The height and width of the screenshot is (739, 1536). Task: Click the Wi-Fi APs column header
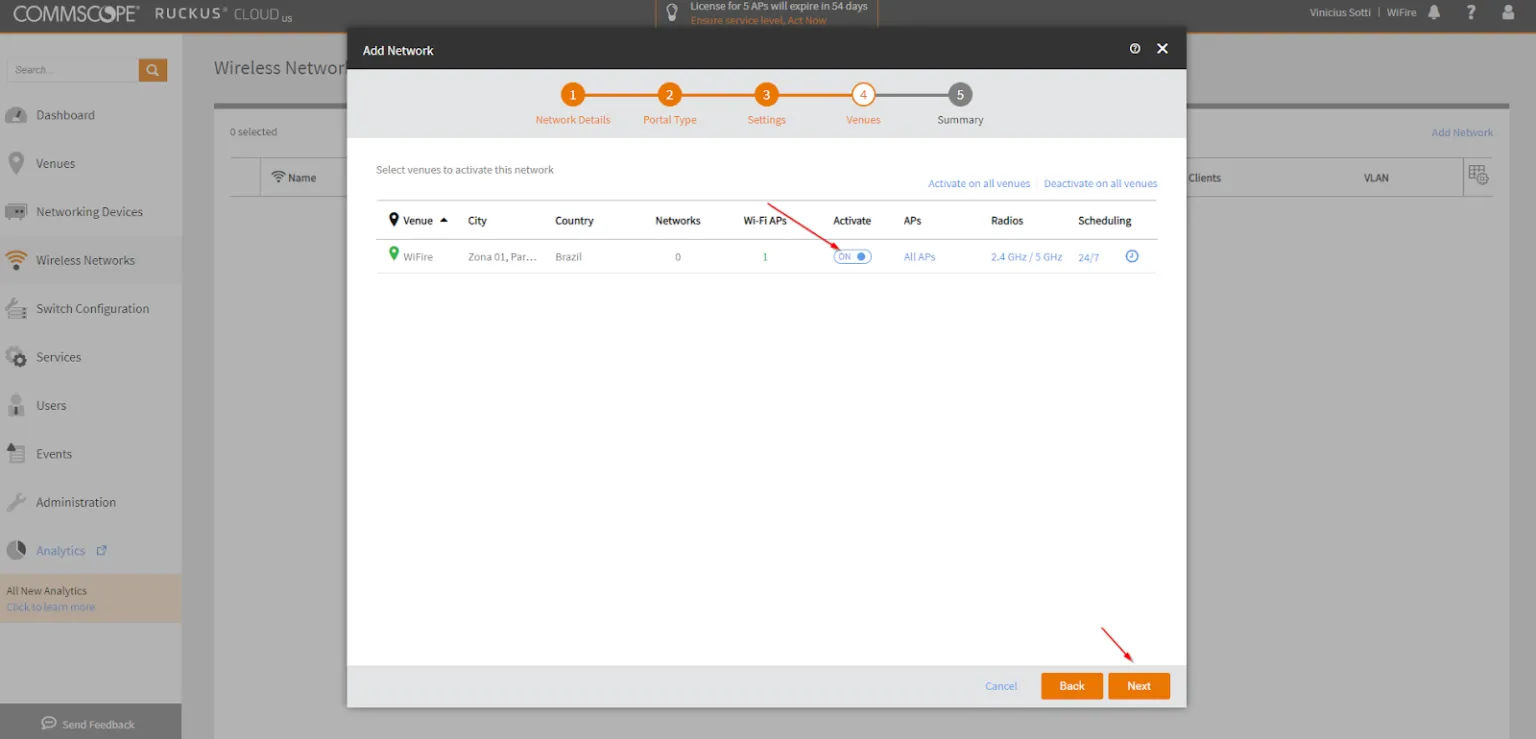coord(765,221)
